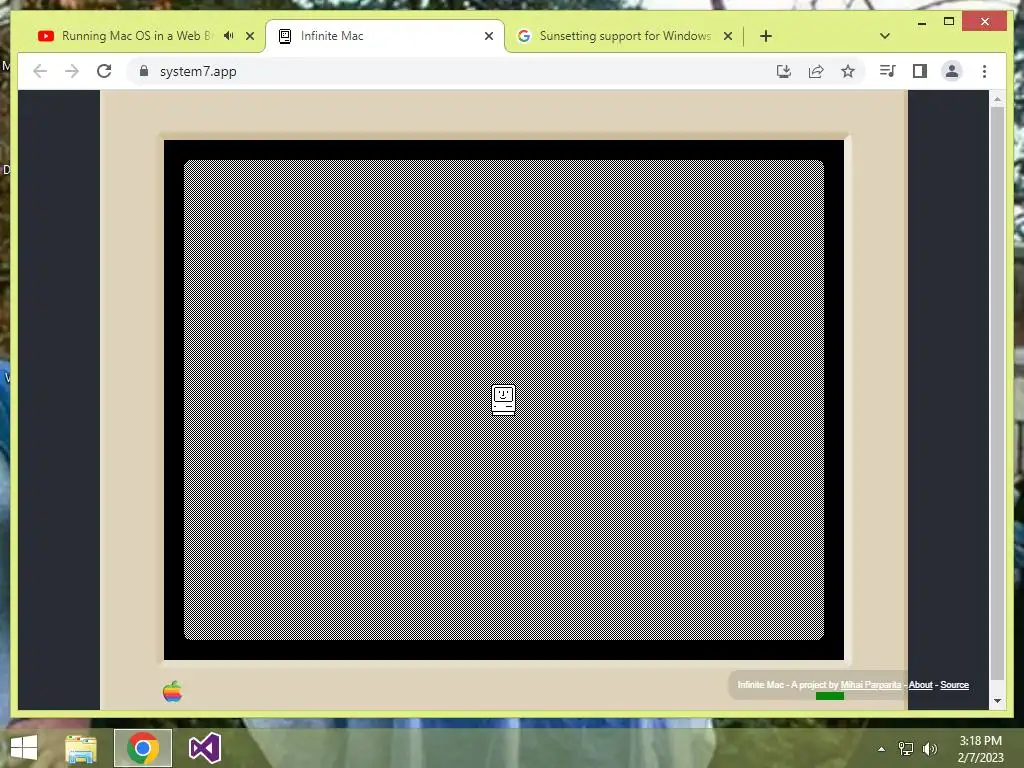Open media controls icon

(887, 71)
